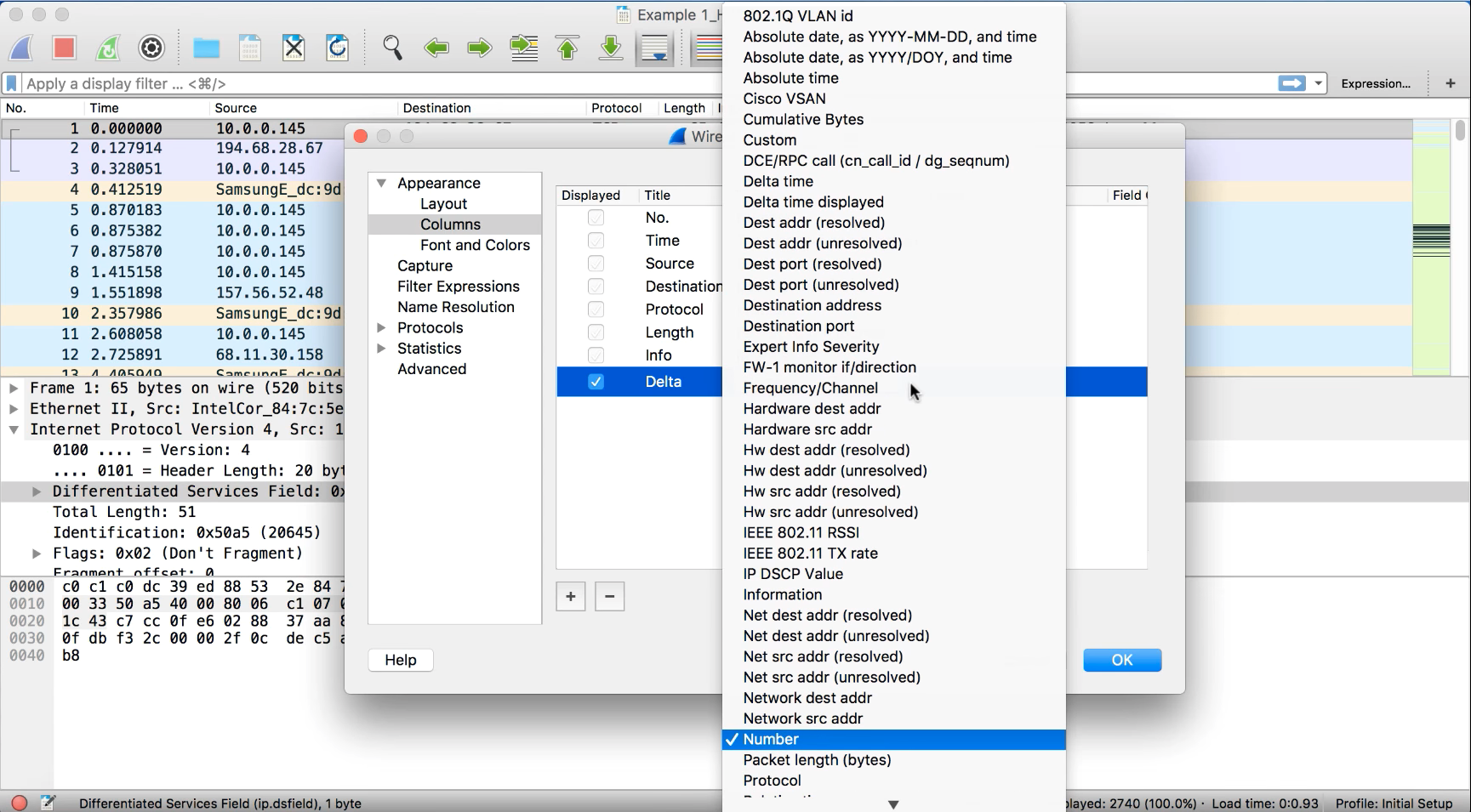Viewport: 1471px width, 812px height.
Task: Toggle the Displayed checkbox for Time column
Action: 596,241
